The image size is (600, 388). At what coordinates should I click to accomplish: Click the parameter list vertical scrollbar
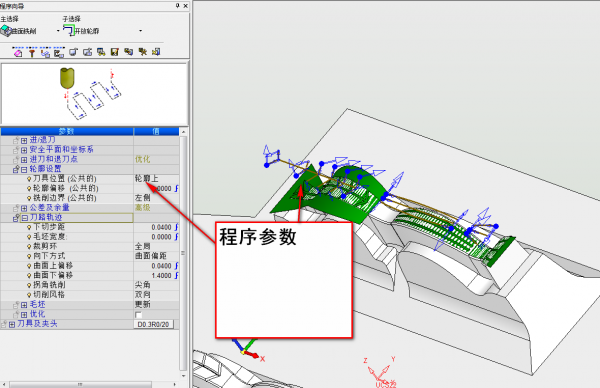(x=183, y=253)
